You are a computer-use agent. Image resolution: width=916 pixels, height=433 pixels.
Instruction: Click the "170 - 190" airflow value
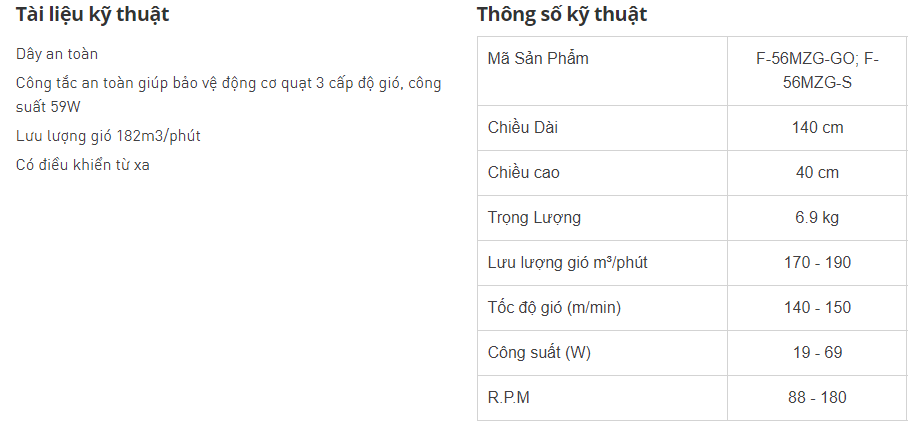[817, 263]
